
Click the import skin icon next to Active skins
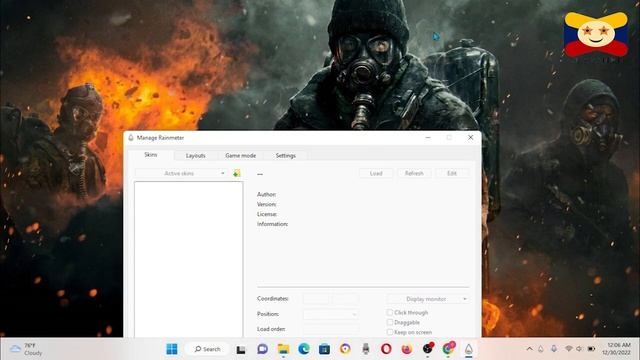[236, 173]
